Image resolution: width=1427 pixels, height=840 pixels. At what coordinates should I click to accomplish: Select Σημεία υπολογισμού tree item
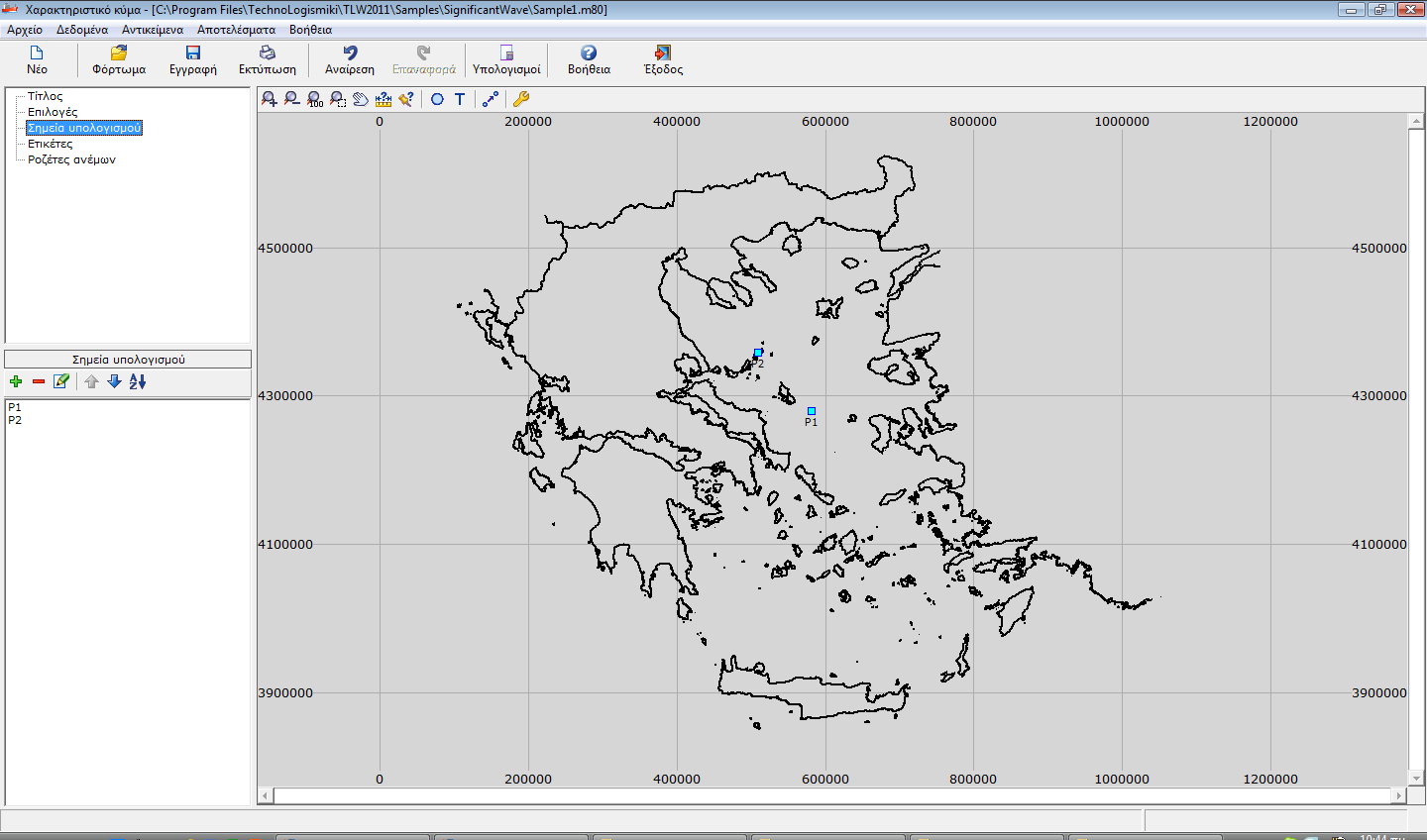(x=84, y=128)
